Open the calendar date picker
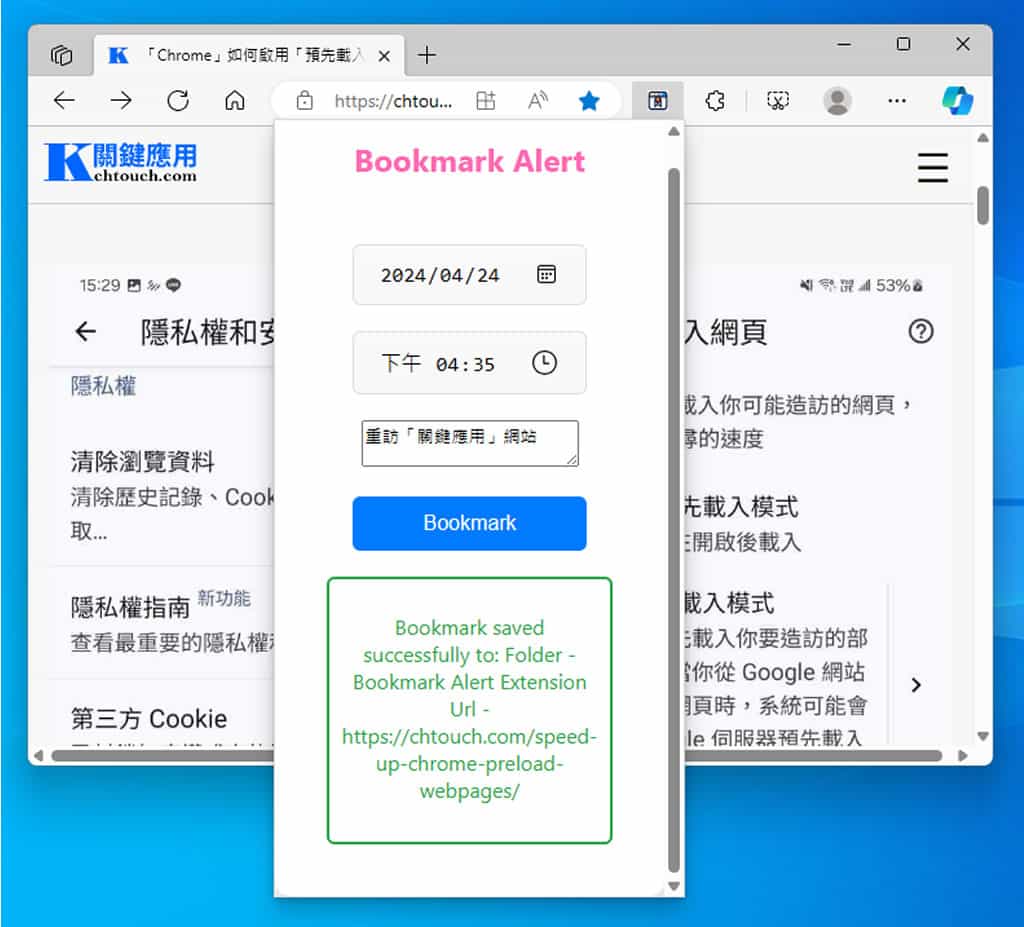This screenshot has height=927, width=1024. pos(546,274)
